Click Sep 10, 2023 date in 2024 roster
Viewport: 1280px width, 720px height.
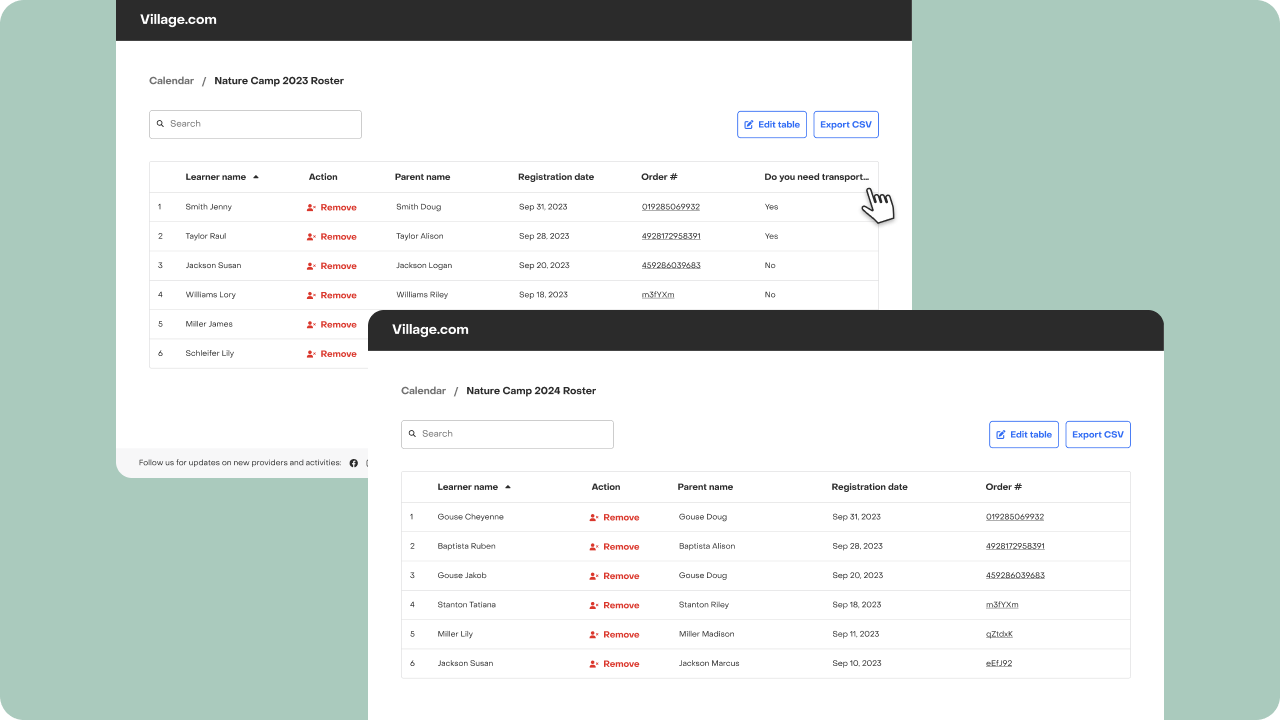856,663
